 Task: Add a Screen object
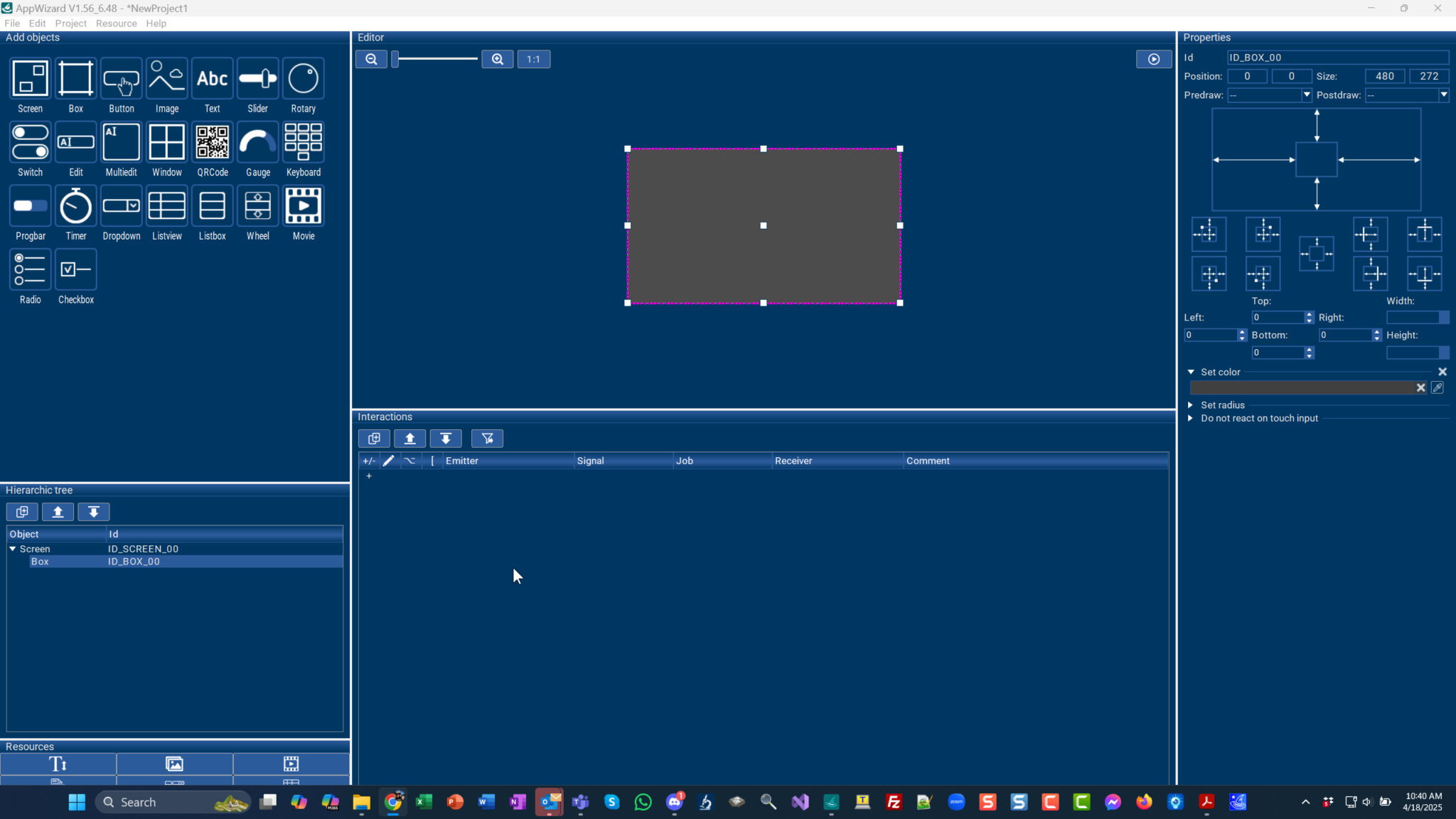[30, 78]
